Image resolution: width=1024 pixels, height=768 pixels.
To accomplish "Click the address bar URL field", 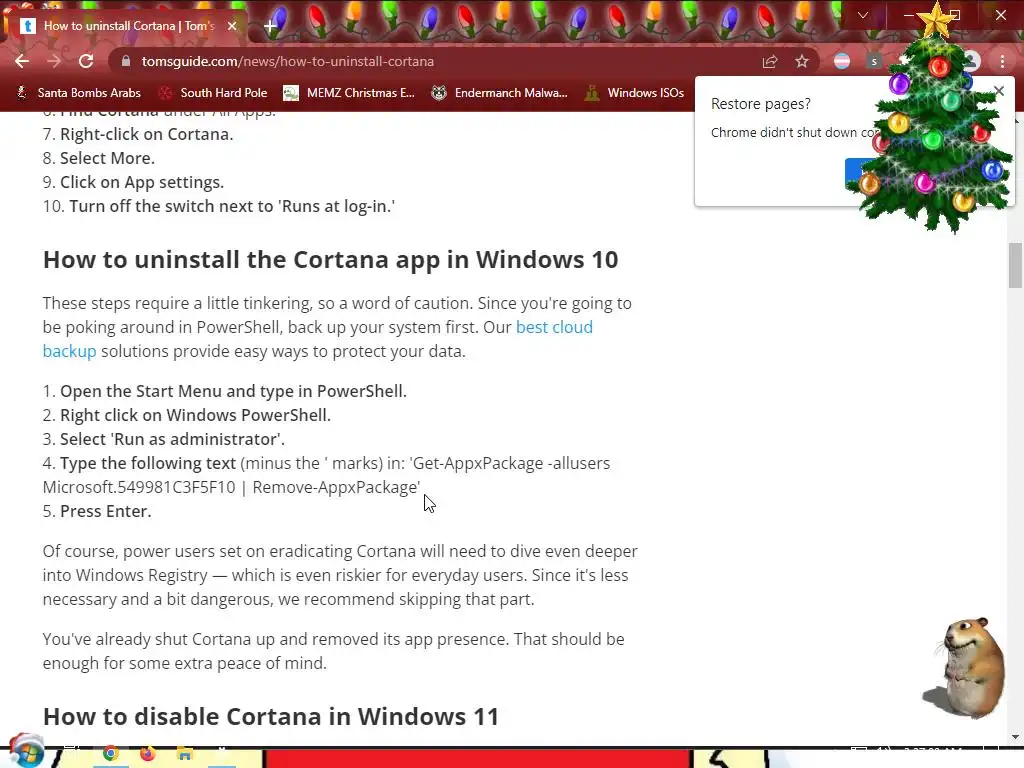I will click(431, 61).
